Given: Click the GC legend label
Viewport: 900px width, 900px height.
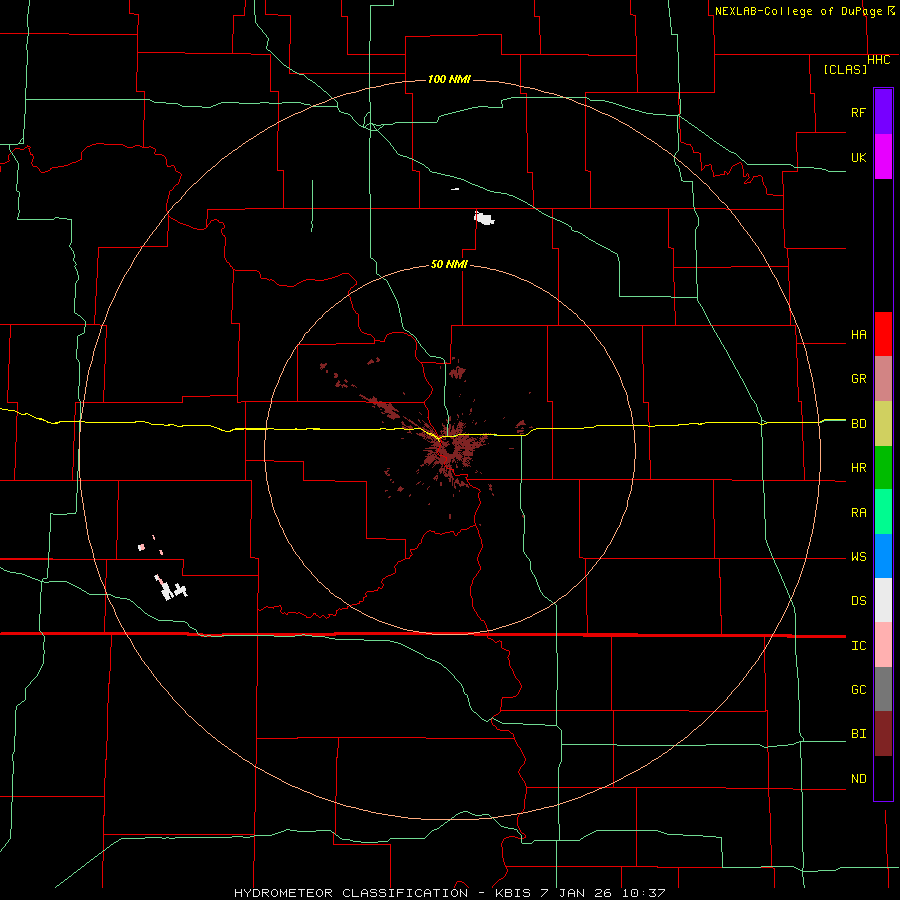Looking at the screenshot, I should [859, 690].
